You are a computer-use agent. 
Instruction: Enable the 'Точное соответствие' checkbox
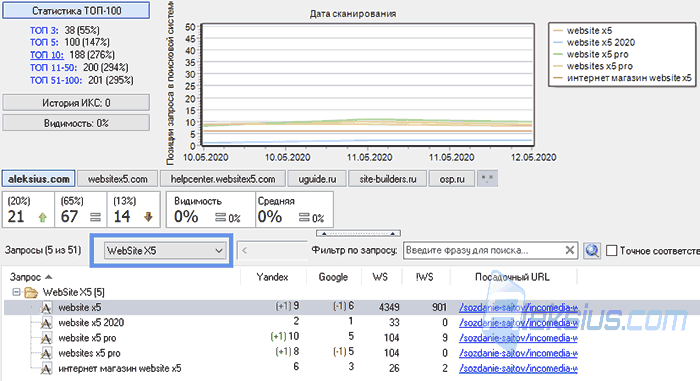coord(612,251)
